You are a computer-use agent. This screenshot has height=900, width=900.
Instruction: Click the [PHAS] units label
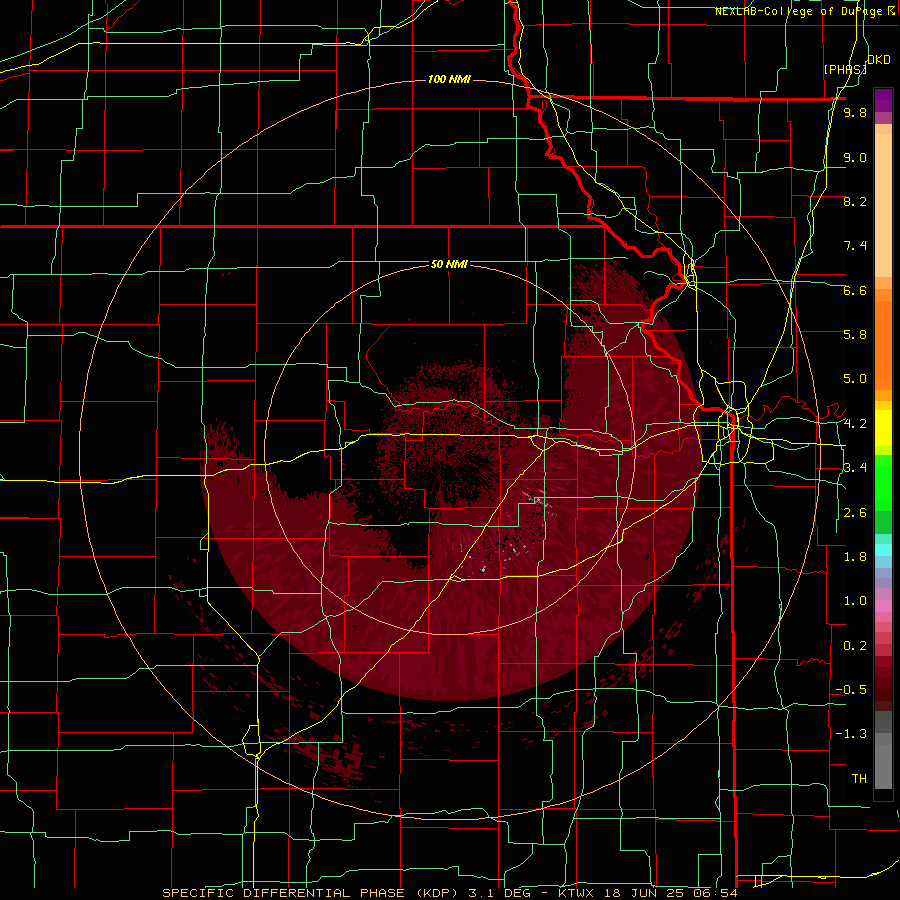845,69
